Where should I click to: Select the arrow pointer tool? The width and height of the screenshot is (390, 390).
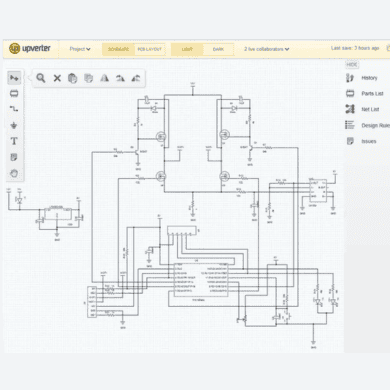14,78
